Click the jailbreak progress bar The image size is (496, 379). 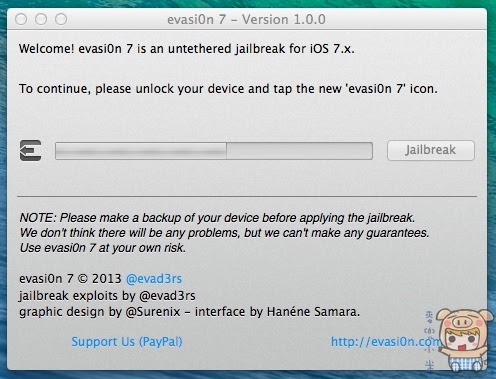coord(214,151)
